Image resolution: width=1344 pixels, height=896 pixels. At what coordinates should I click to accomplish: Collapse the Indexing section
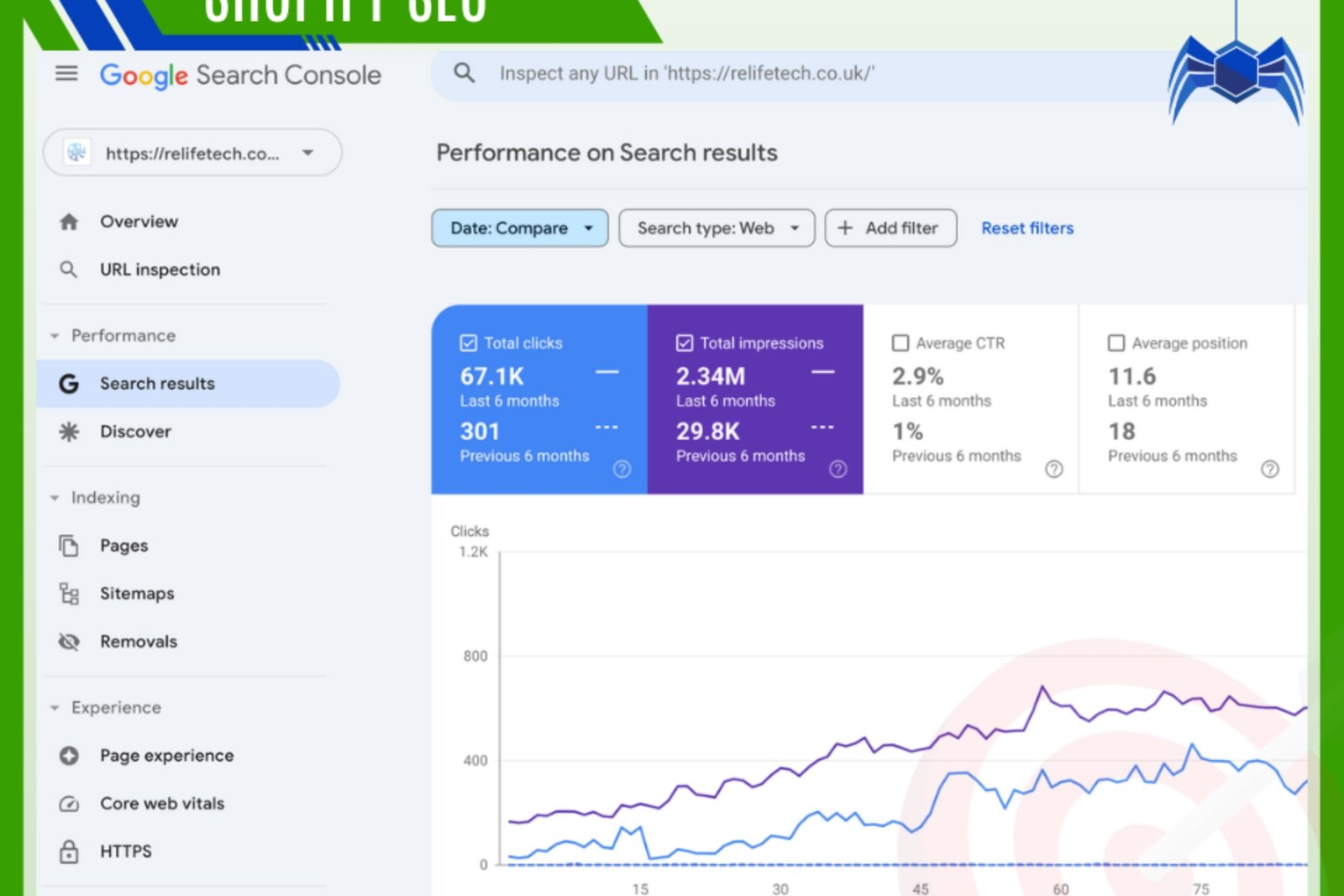click(x=55, y=498)
